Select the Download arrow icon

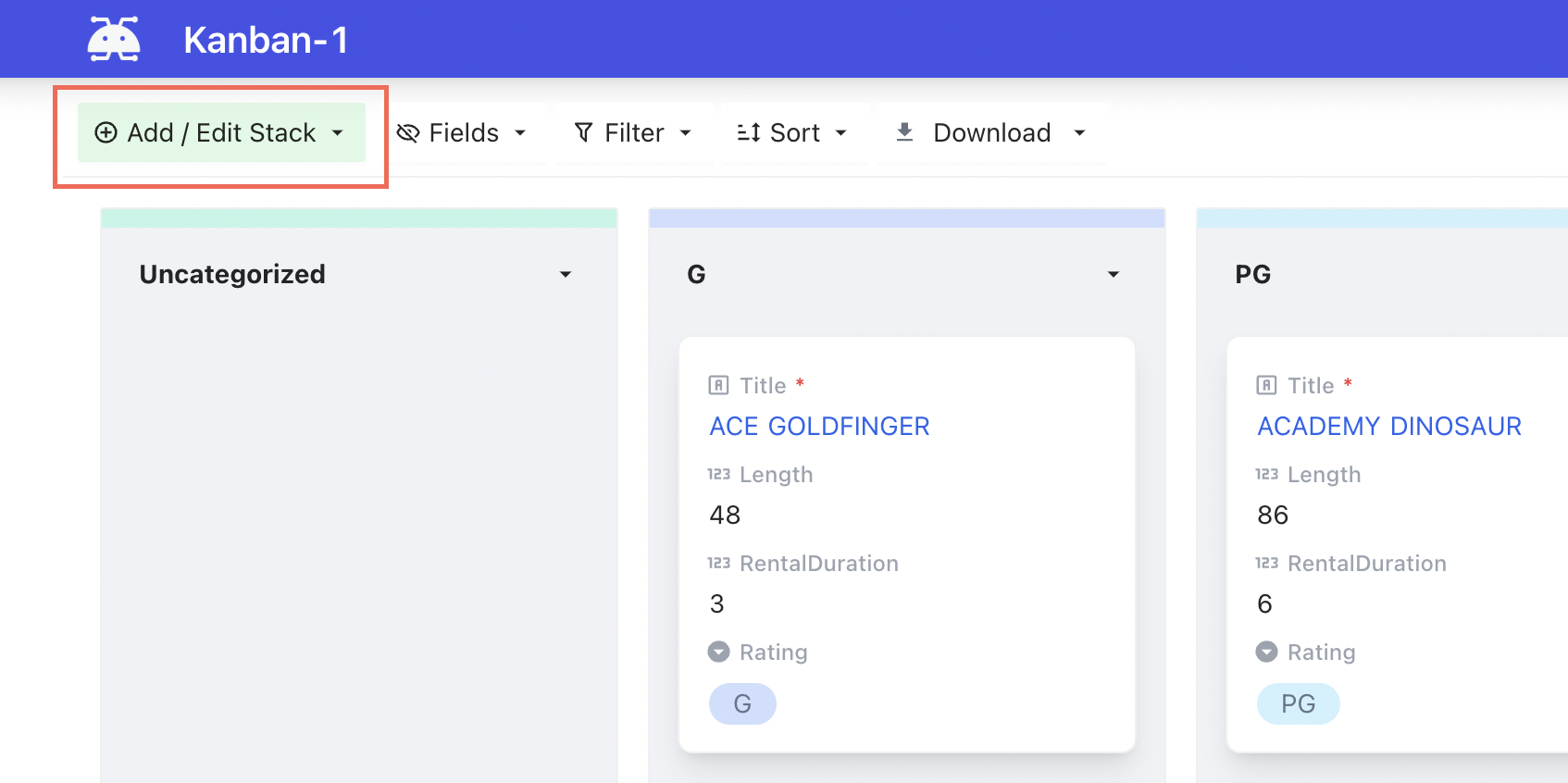click(904, 132)
